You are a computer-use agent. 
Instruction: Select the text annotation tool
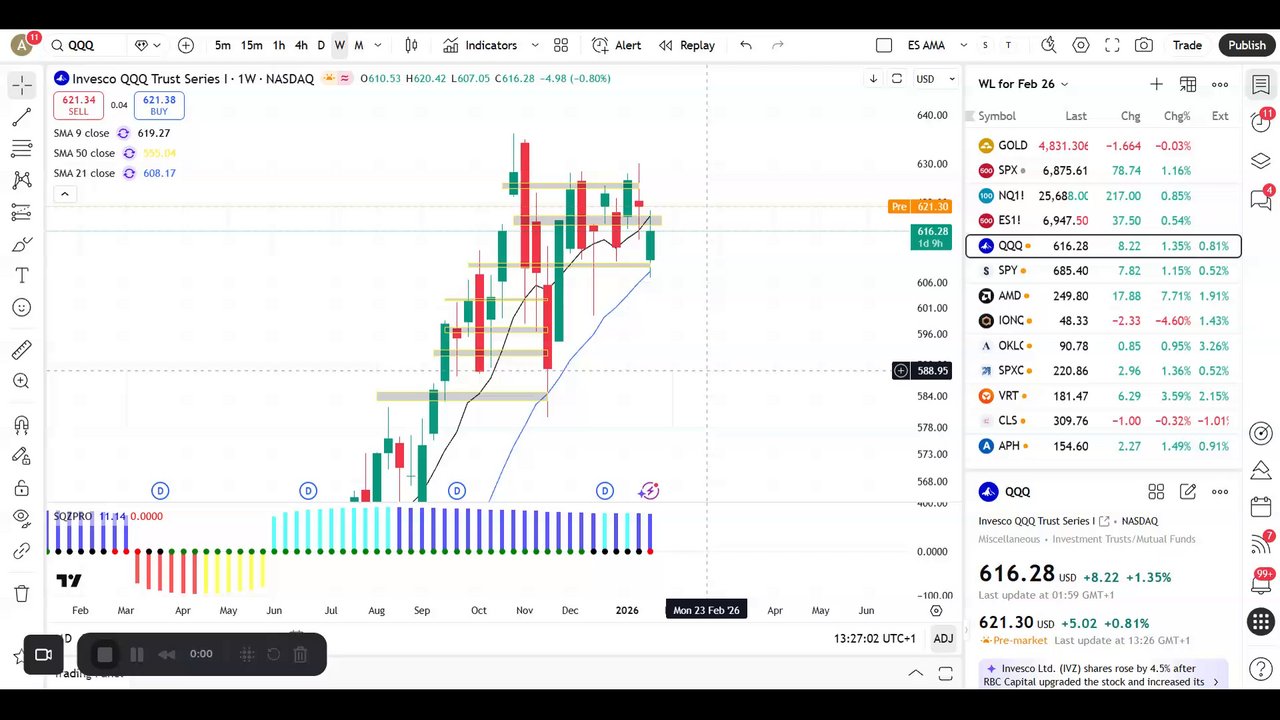pyautogui.click(x=22, y=276)
